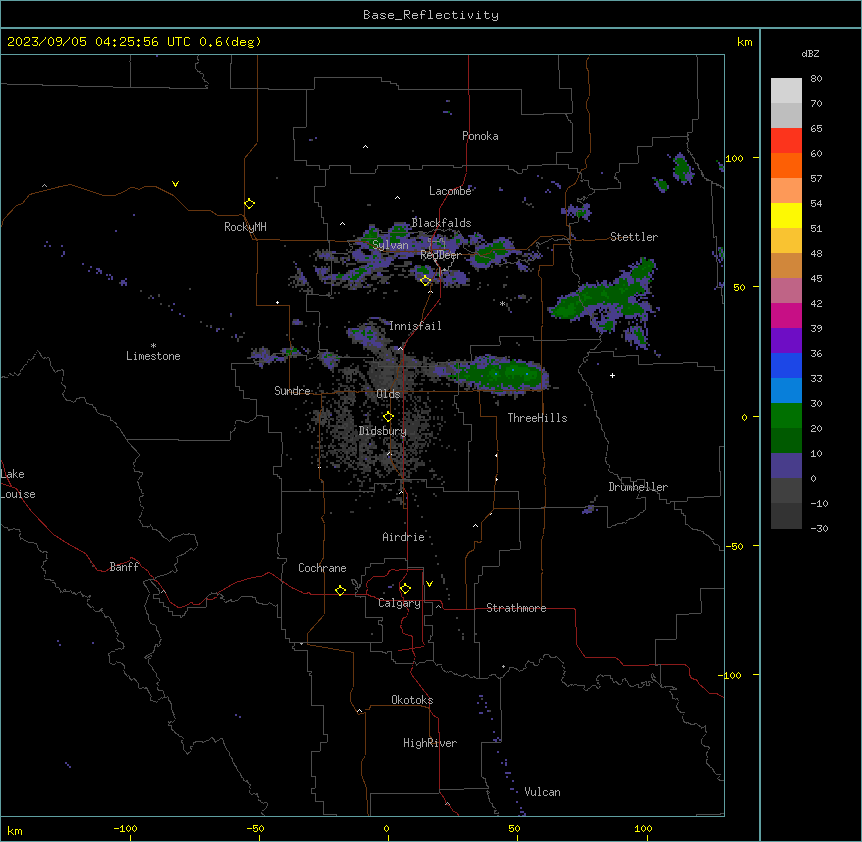Click the Drumheller label

(638, 487)
